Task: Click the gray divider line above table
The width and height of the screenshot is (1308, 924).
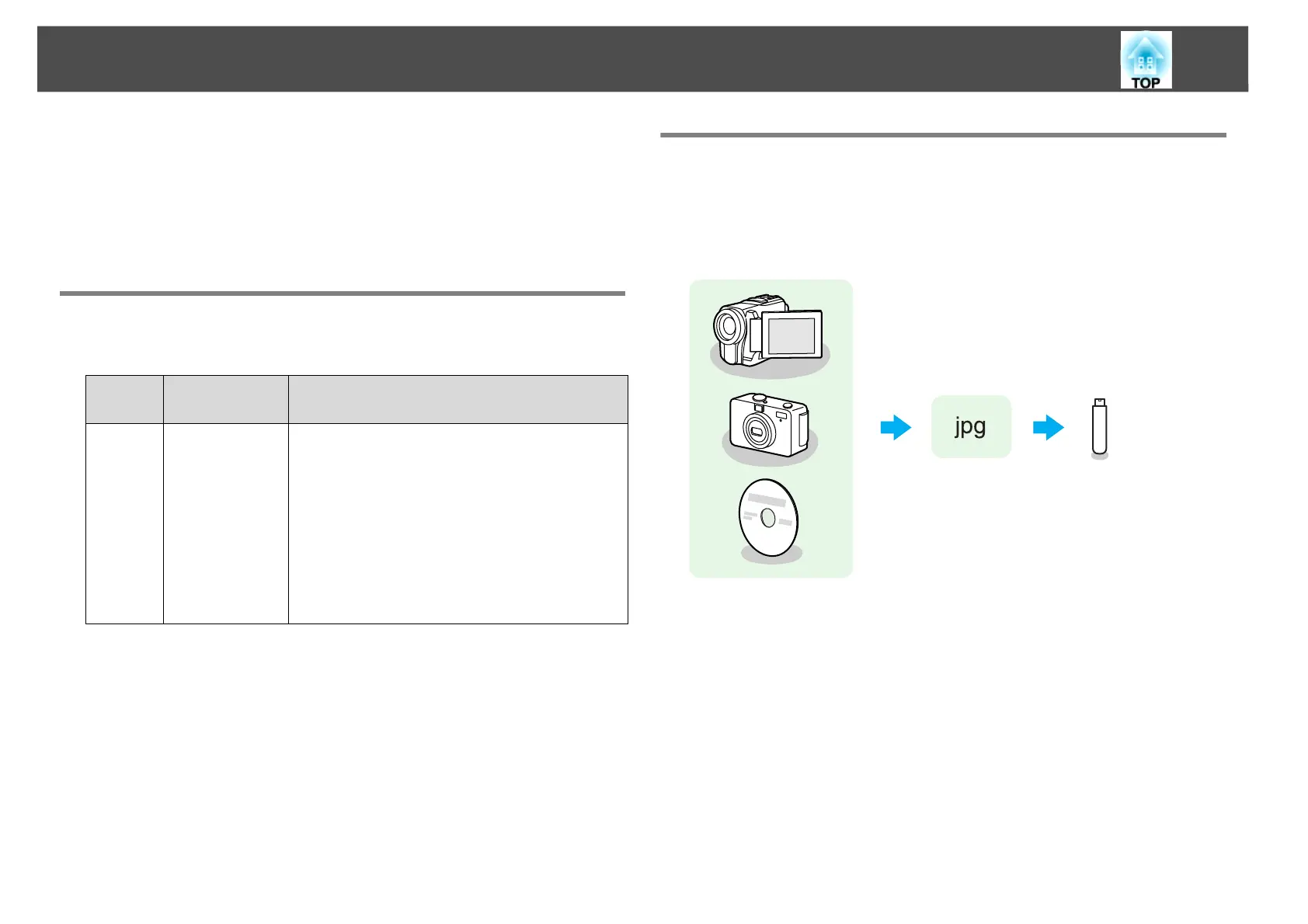Action: (x=343, y=294)
